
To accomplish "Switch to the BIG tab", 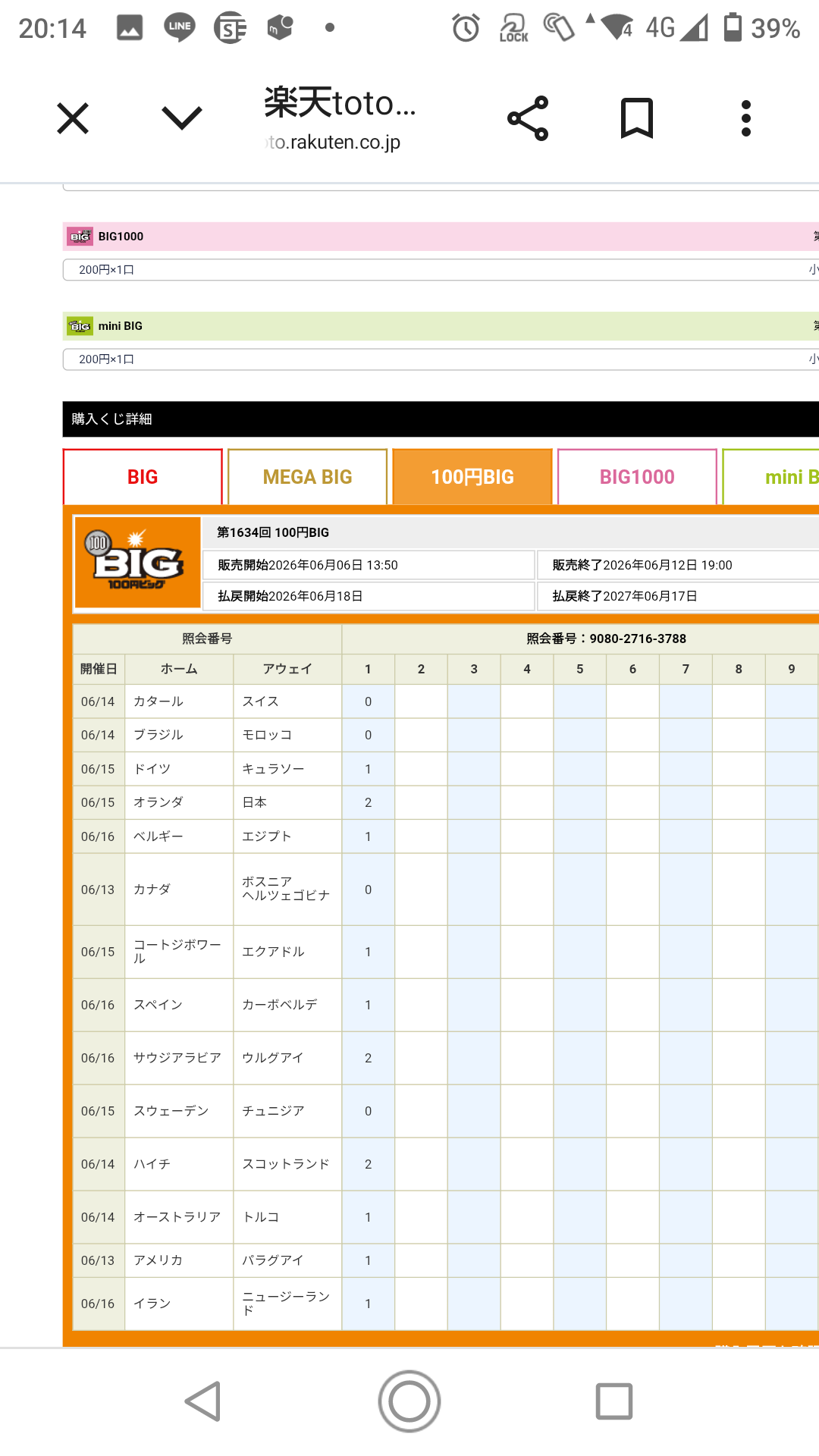I will point(143,477).
